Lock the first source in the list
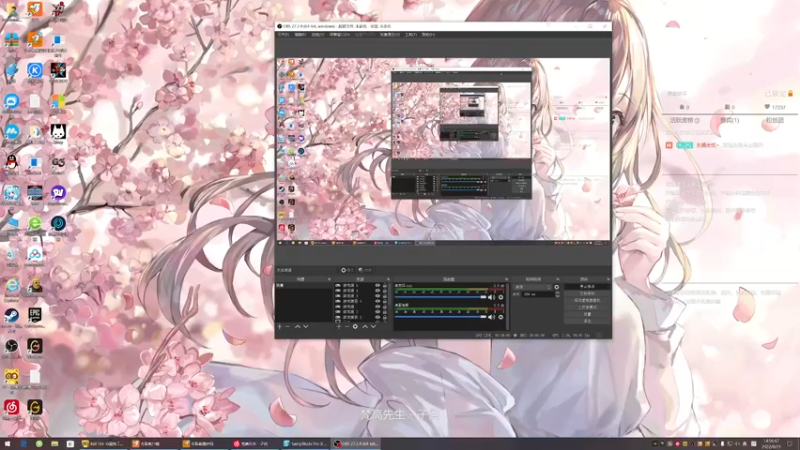 pyautogui.click(x=385, y=285)
